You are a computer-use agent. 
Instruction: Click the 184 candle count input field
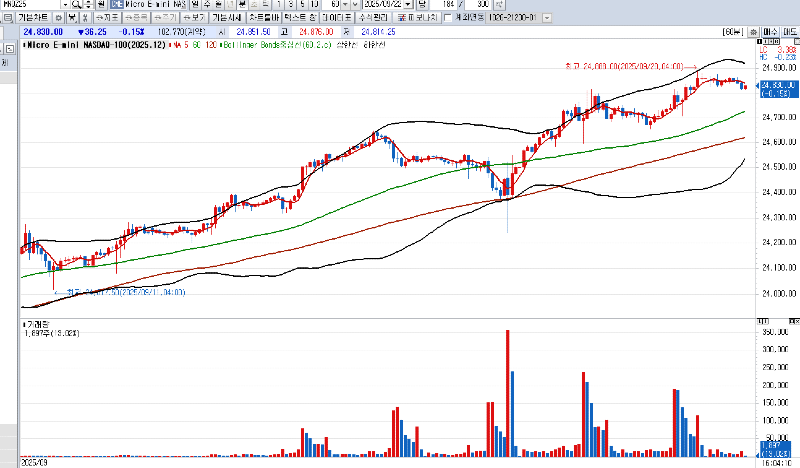pos(449,5)
